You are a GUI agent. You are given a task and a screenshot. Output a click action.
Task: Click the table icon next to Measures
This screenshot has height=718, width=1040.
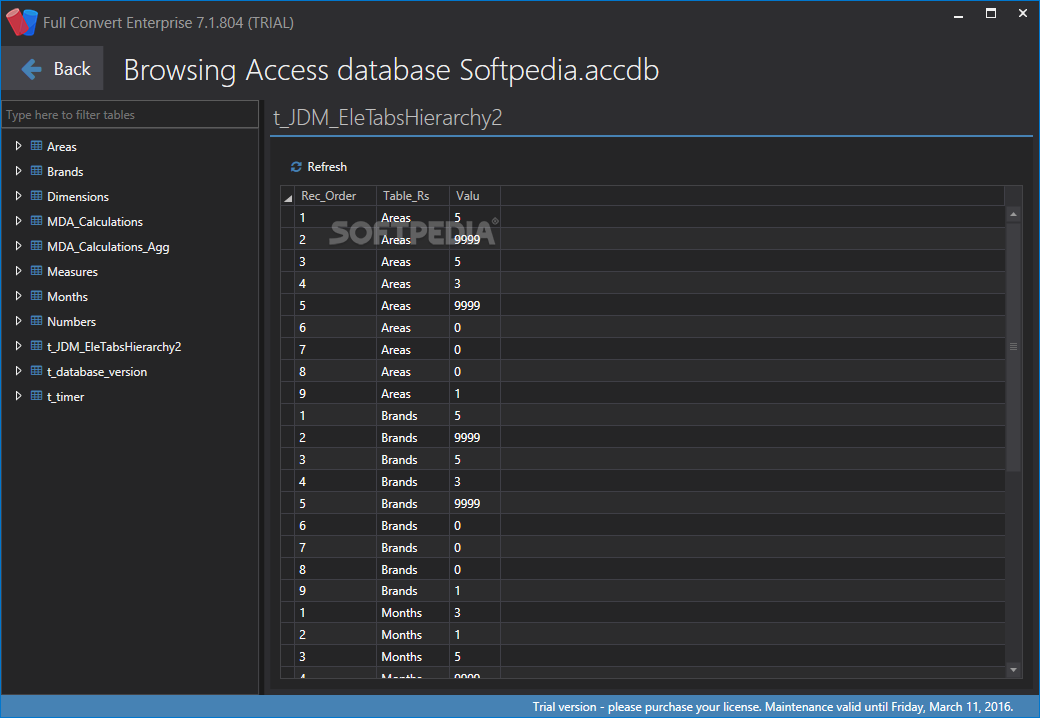pyautogui.click(x=36, y=271)
